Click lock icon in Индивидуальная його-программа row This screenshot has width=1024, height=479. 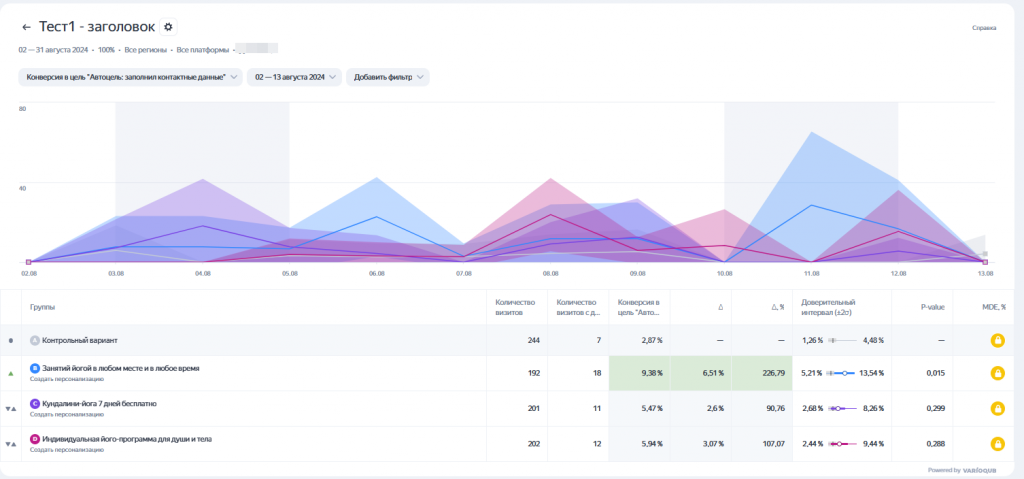(x=997, y=444)
